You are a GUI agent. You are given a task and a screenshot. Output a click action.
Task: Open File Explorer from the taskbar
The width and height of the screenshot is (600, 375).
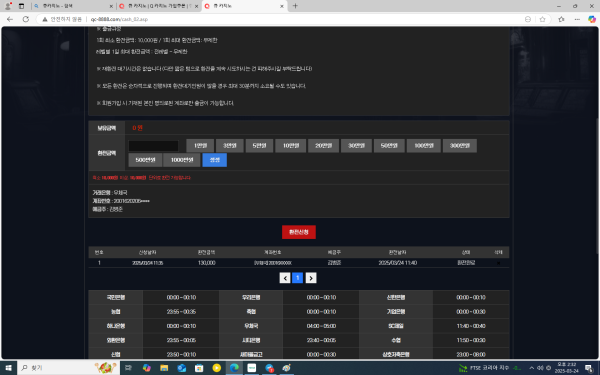[164, 368]
